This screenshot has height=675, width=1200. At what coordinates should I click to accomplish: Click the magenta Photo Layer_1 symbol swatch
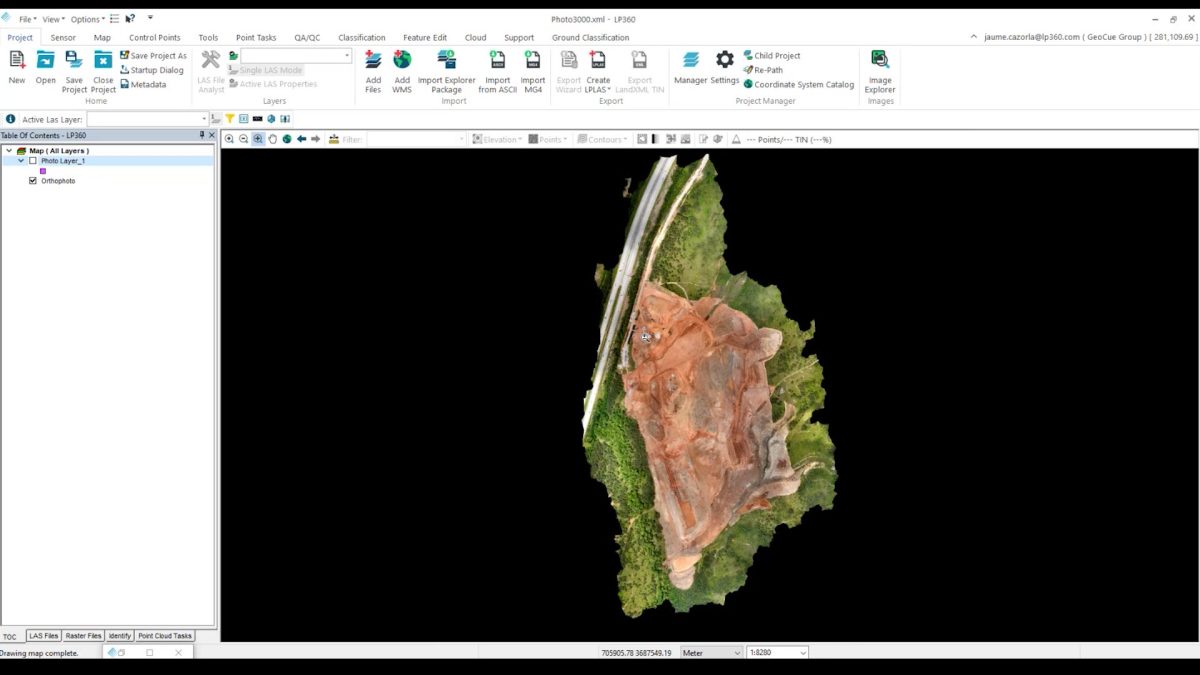(43, 171)
